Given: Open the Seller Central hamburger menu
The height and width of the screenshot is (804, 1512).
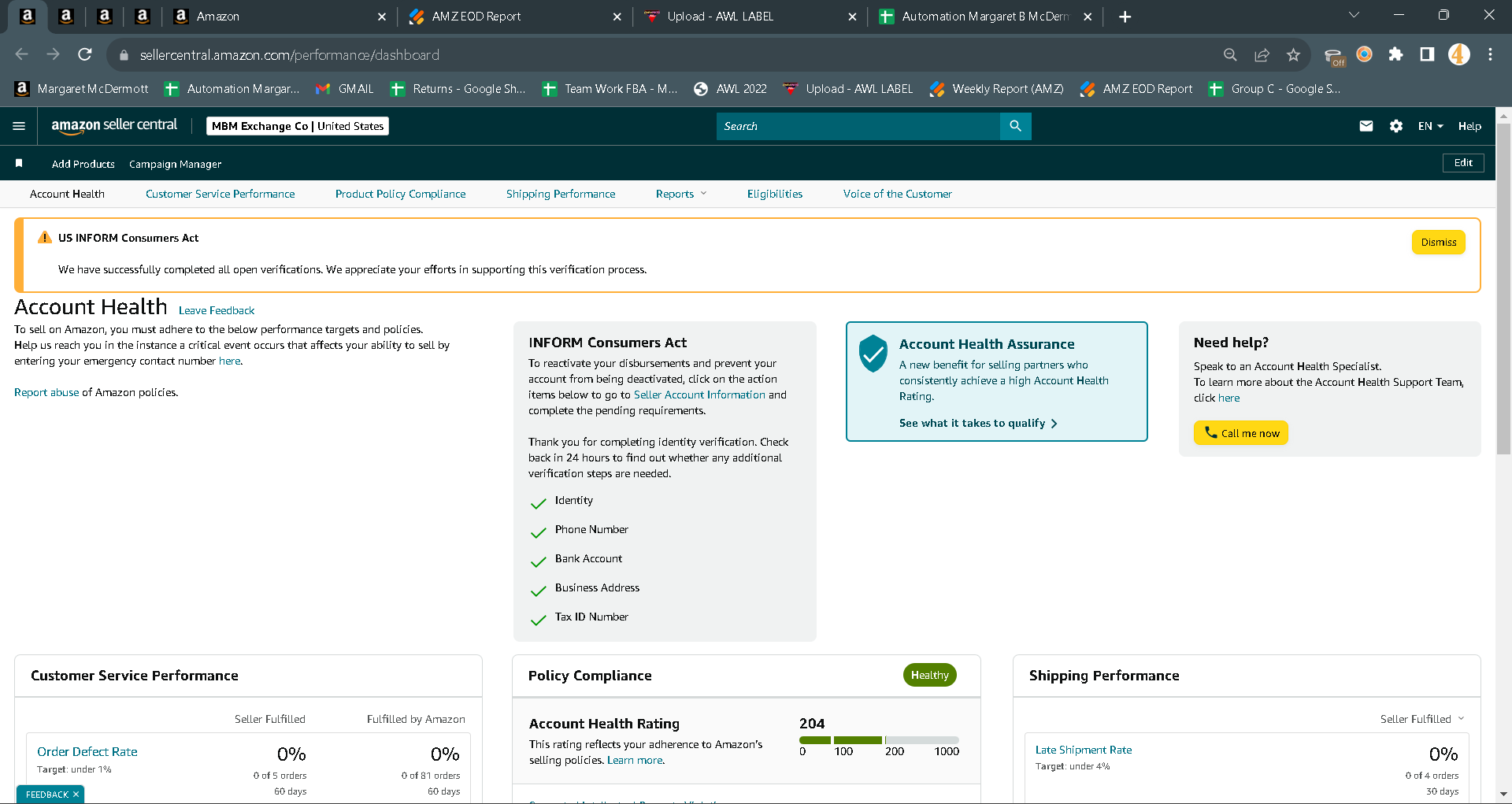Looking at the screenshot, I should (19, 126).
